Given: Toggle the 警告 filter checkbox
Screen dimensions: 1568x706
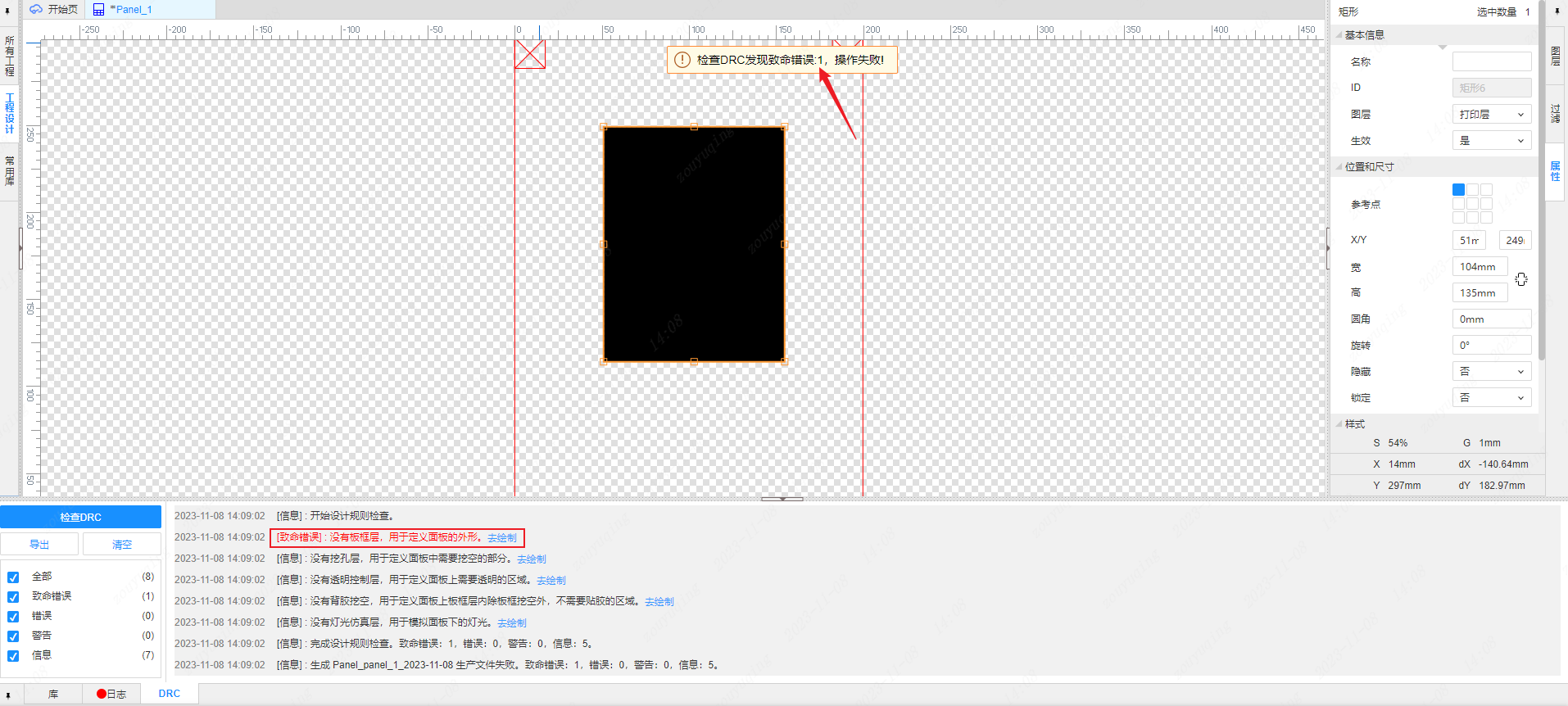Looking at the screenshot, I should pyautogui.click(x=13, y=636).
